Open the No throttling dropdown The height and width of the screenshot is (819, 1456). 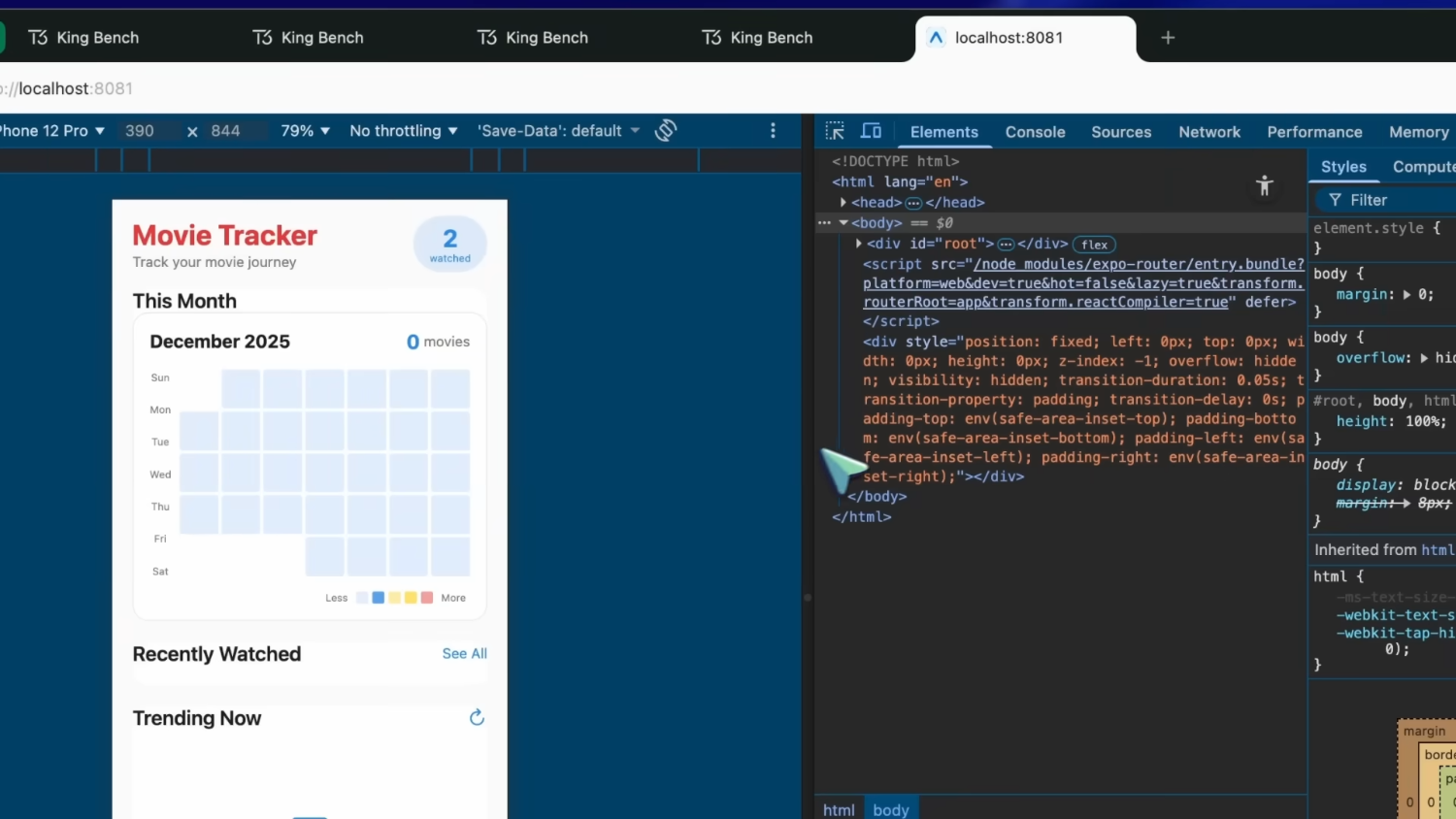(404, 131)
